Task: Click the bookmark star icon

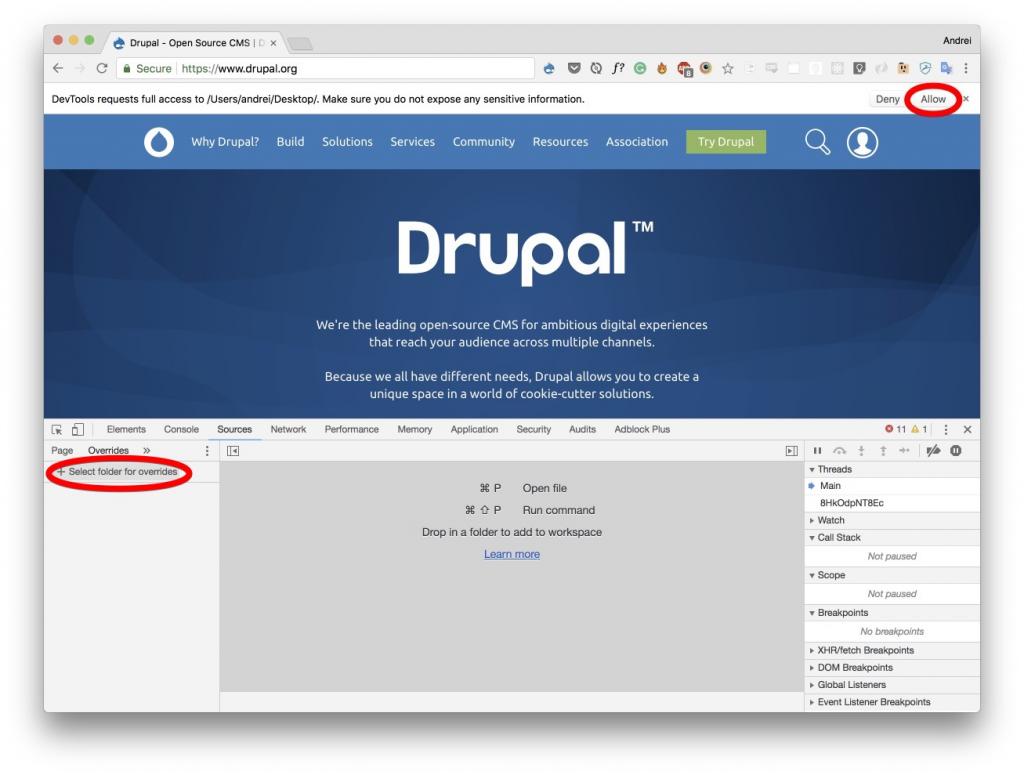Action: coord(728,68)
